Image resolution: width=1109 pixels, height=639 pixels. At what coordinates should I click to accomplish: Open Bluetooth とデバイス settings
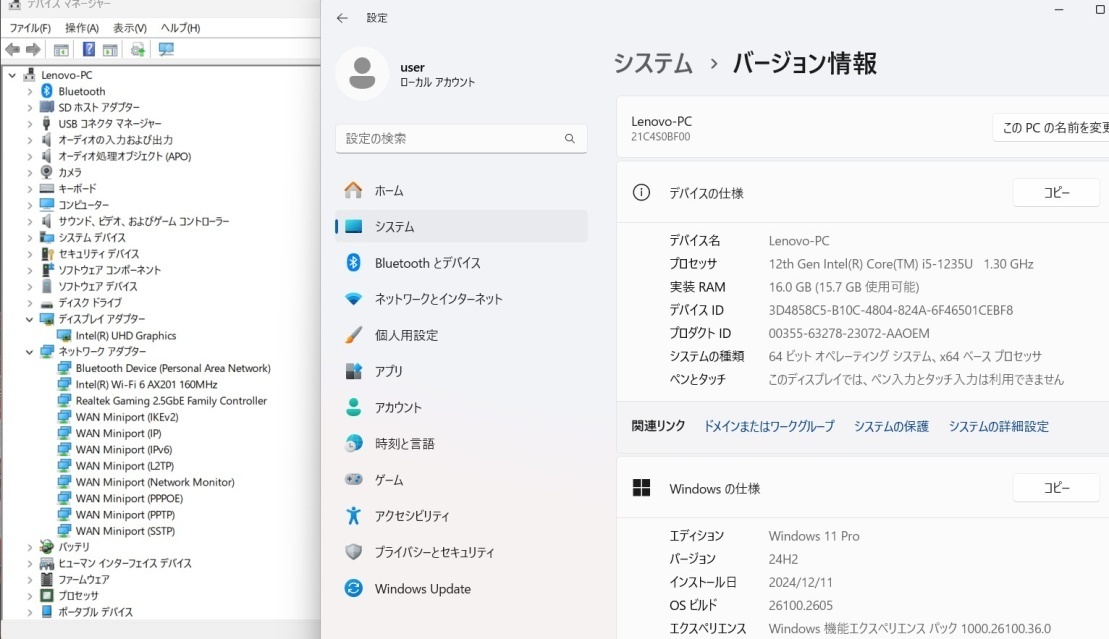pos(430,262)
